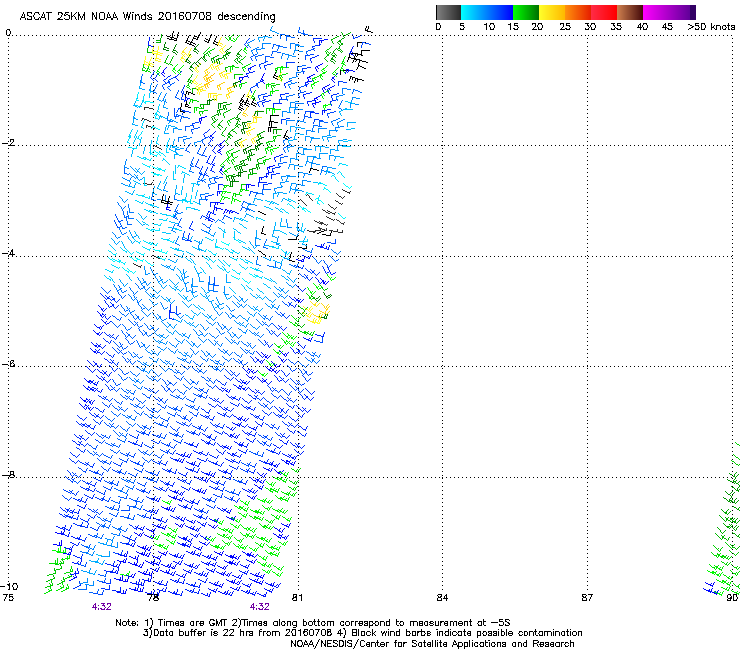
Task: Click the '>50 knots' legend label
Action: (x=711, y=27)
